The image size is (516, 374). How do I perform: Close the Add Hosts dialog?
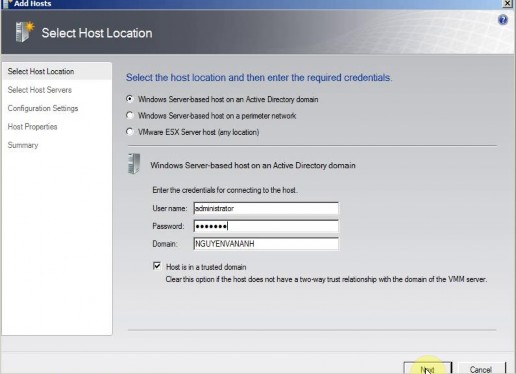click(507, 3)
